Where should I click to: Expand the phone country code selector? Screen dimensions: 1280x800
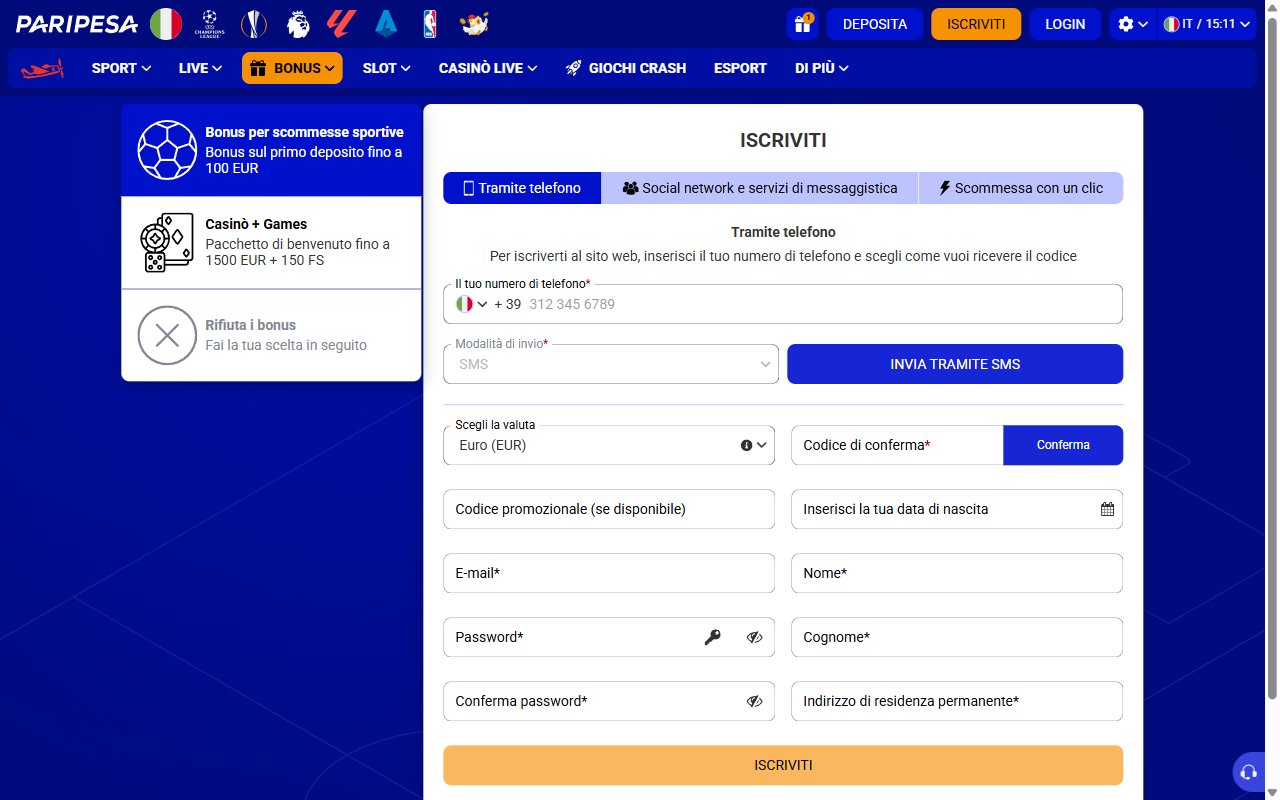pyautogui.click(x=472, y=304)
